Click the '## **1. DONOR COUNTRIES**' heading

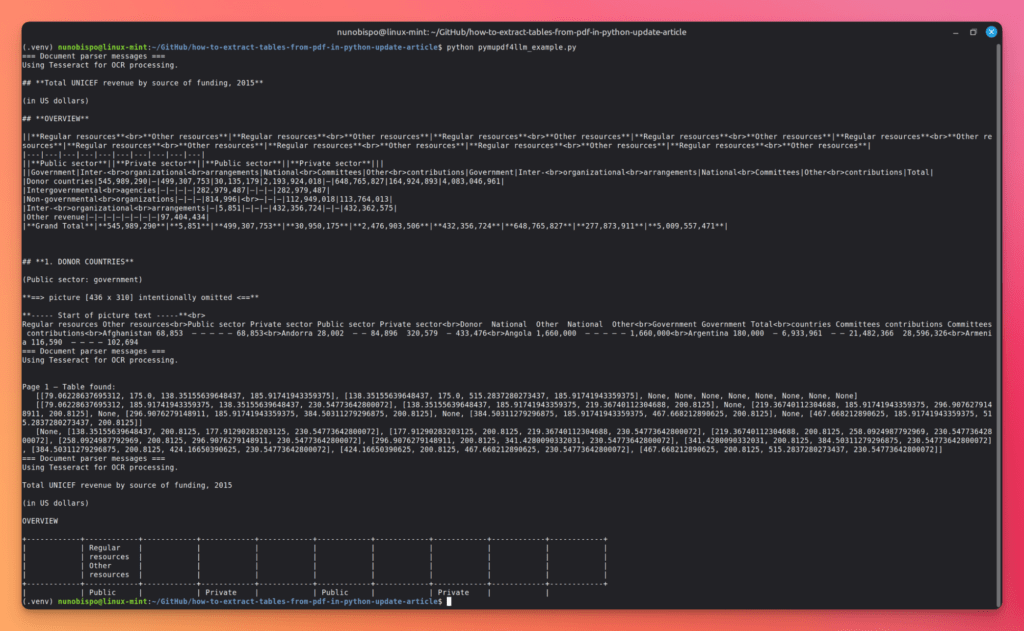point(78,262)
